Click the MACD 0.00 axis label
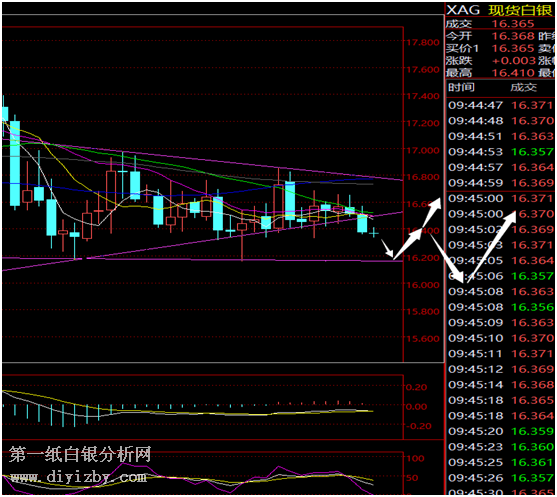 pyautogui.click(x=416, y=407)
